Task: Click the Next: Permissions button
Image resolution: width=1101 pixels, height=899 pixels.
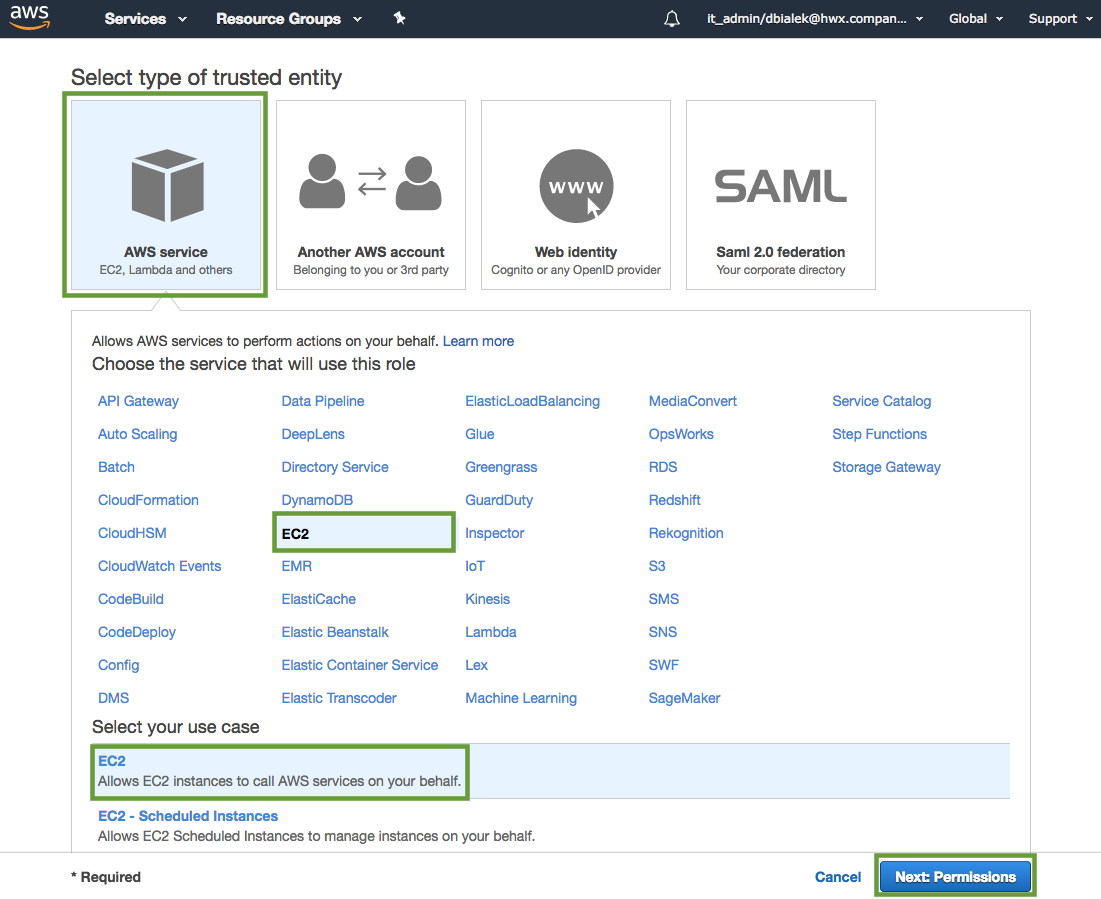Action: pos(955,877)
